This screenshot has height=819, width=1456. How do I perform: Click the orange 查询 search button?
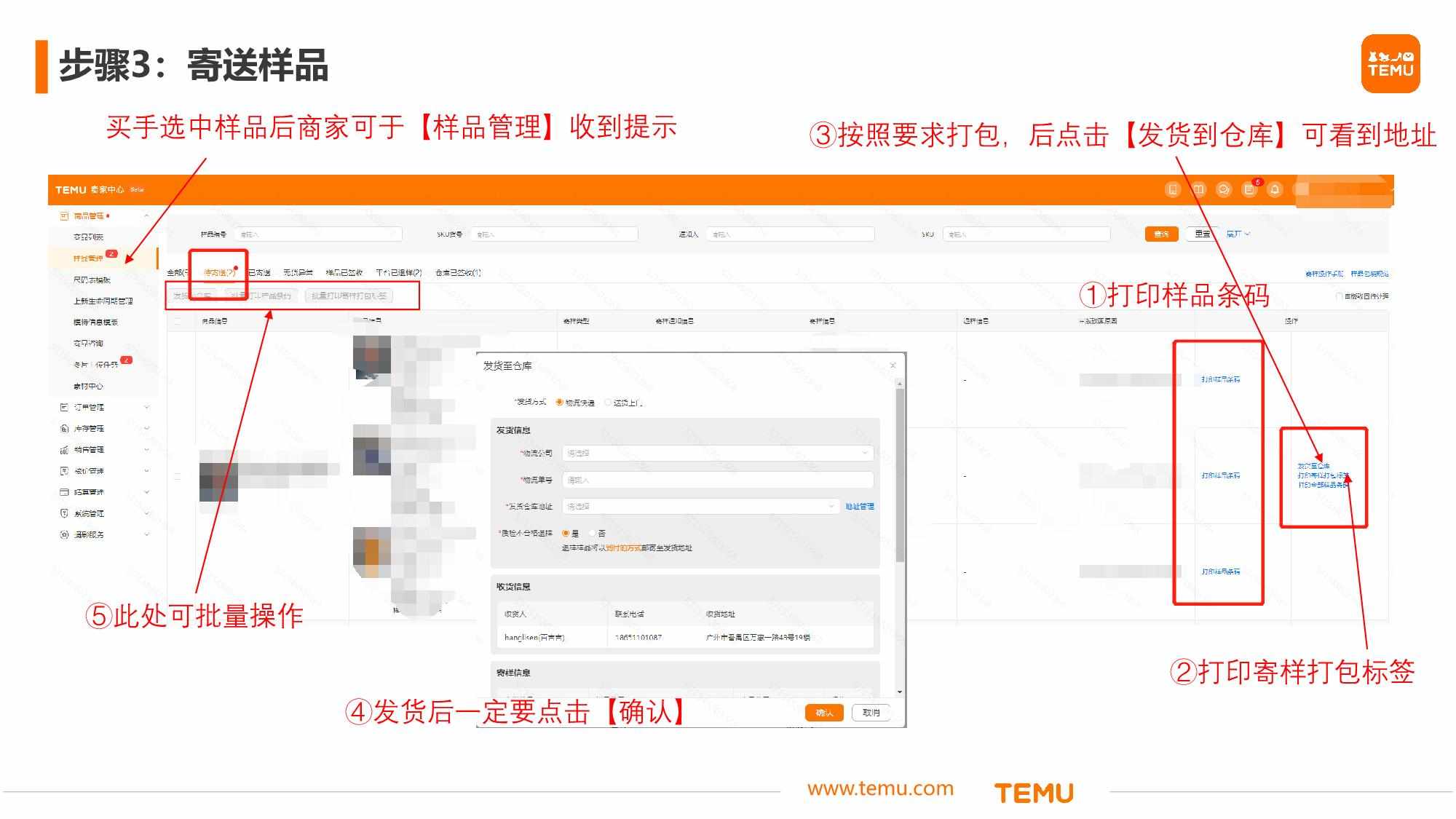pos(1161,234)
